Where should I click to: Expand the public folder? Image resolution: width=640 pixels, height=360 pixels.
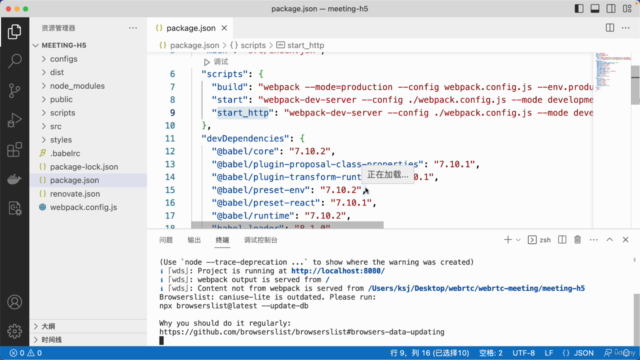pos(88,99)
